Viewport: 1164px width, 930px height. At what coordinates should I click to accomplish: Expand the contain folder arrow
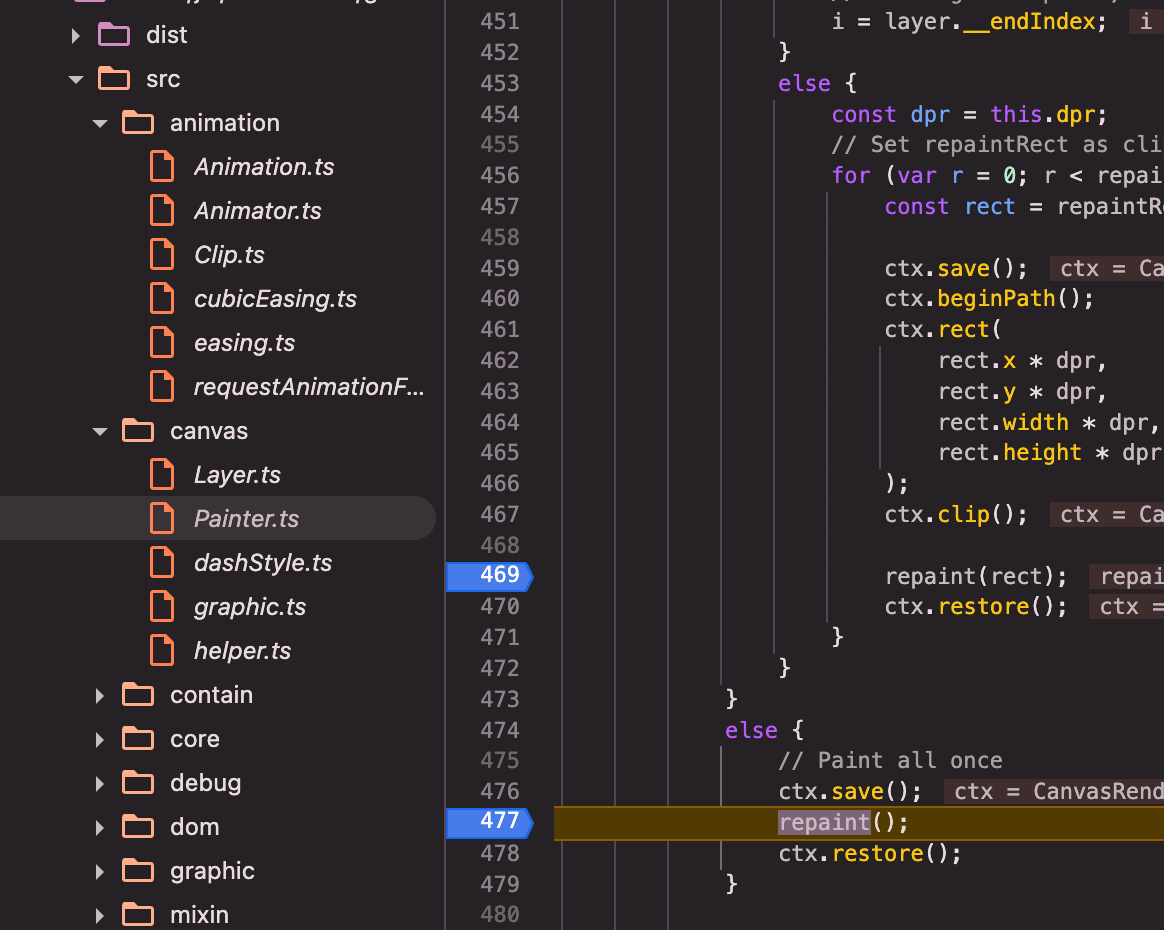coord(100,695)
